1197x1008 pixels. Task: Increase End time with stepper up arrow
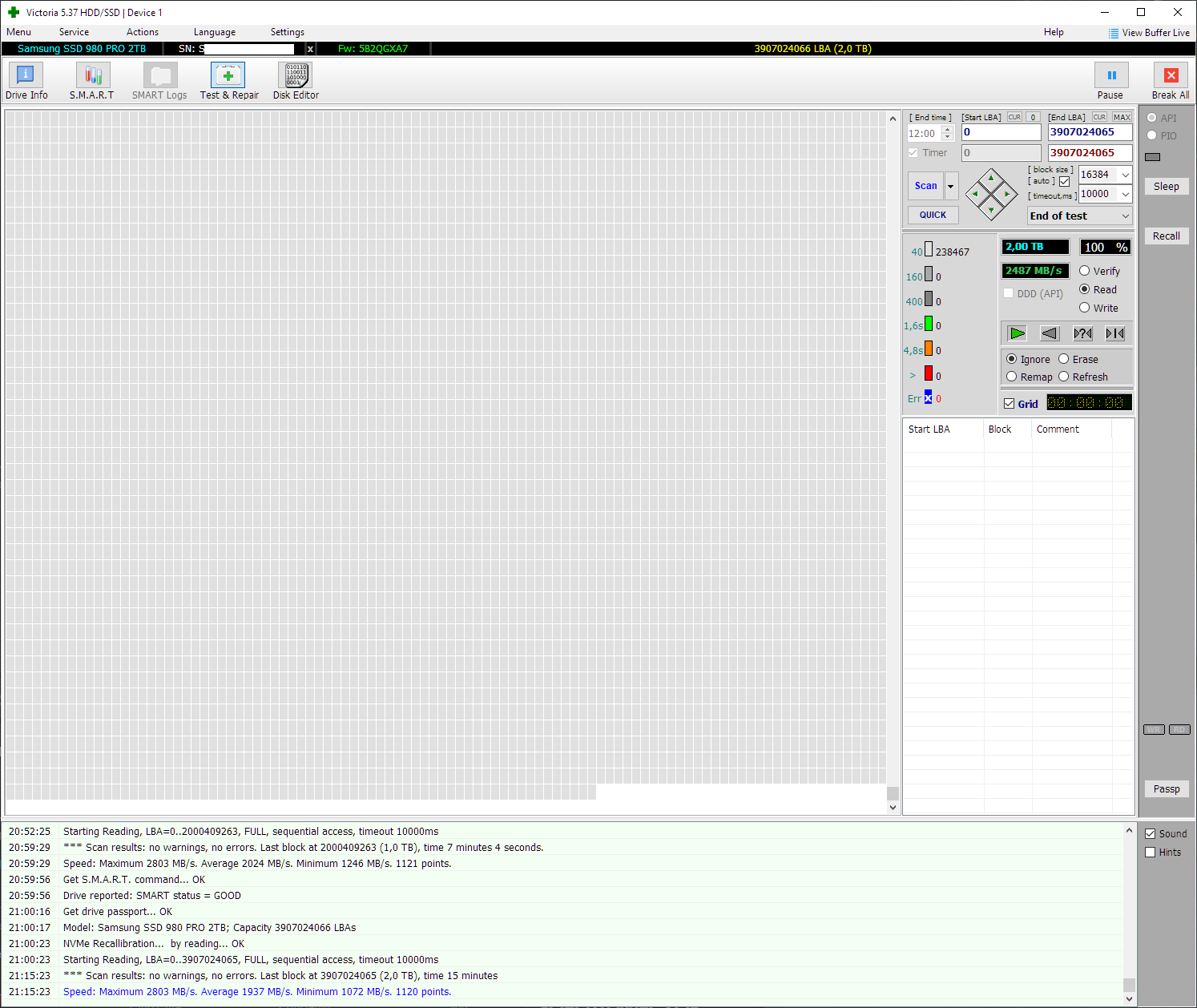point(948,130)
